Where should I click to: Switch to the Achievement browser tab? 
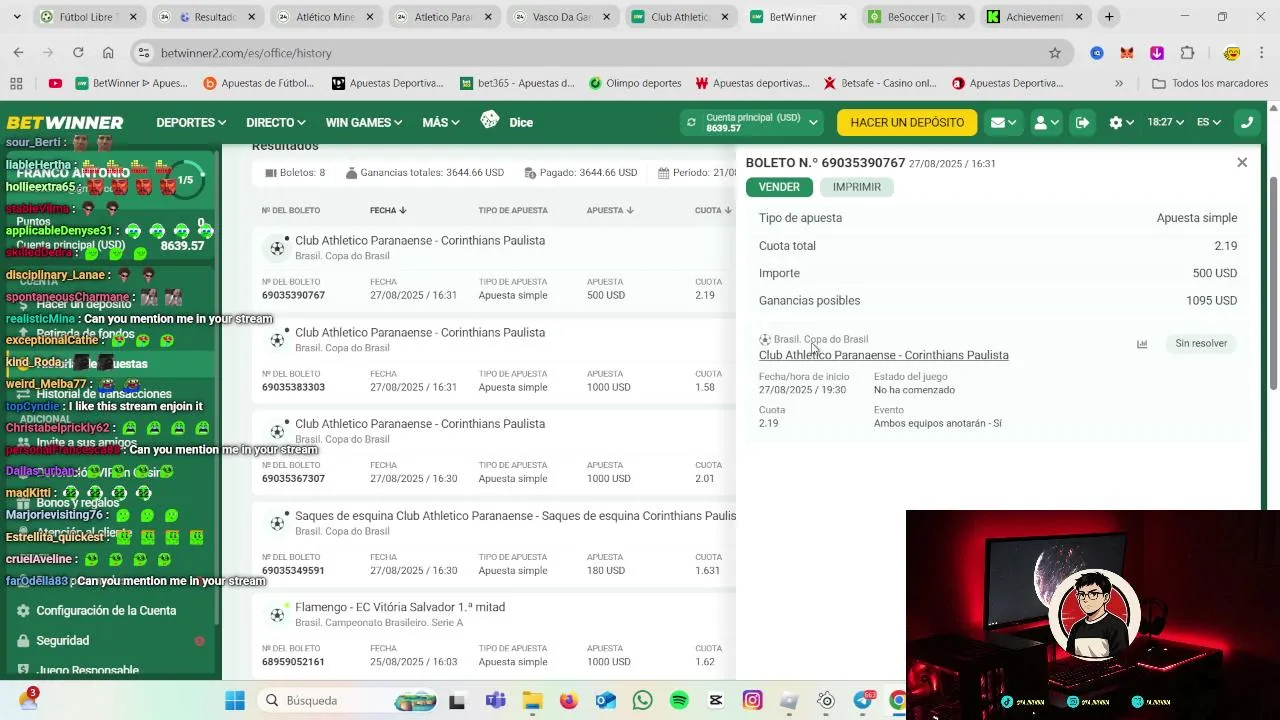click(1035, 17)
